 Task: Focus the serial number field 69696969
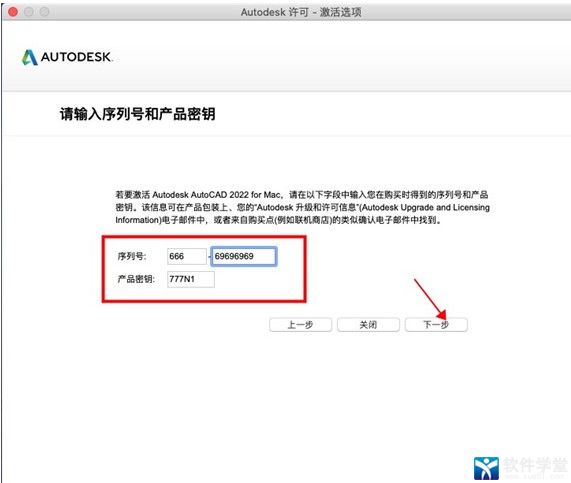click(x=244, y=256)
